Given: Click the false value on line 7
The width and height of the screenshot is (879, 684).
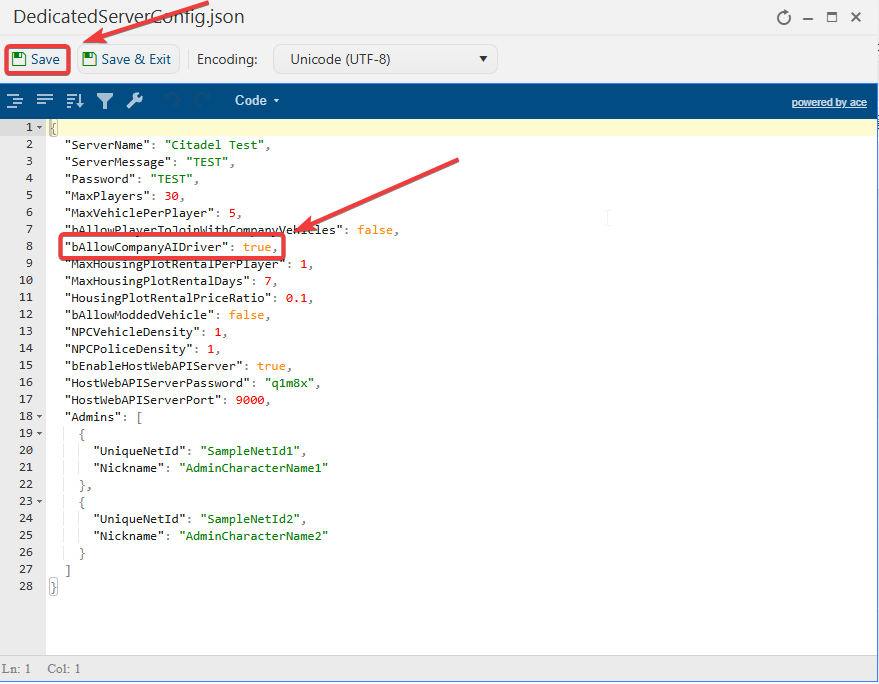Looking at the screenshot, I should 375,230.
